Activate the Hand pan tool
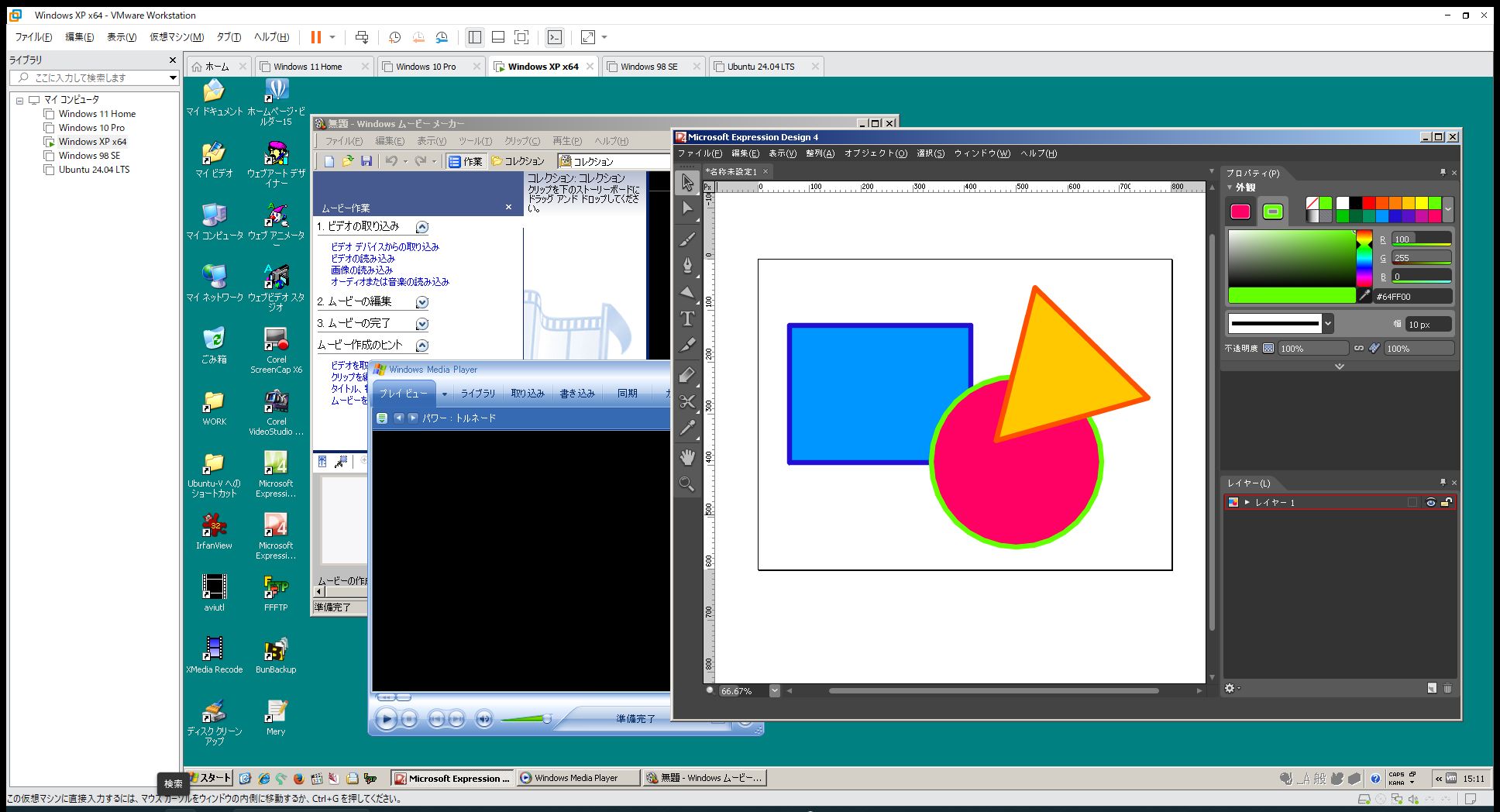The height and width of the screenshot is (812, 1500). (x=687, y=457)
